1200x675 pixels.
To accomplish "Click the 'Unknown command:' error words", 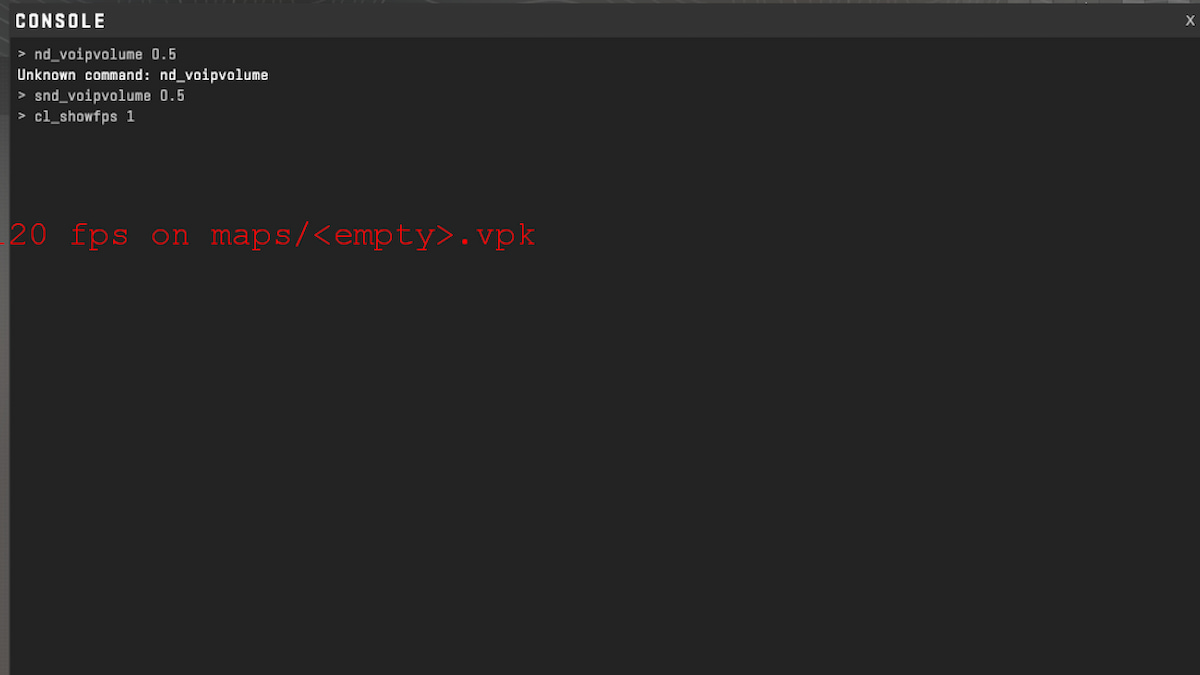I will pyautogui.click(x=85, y=75).
